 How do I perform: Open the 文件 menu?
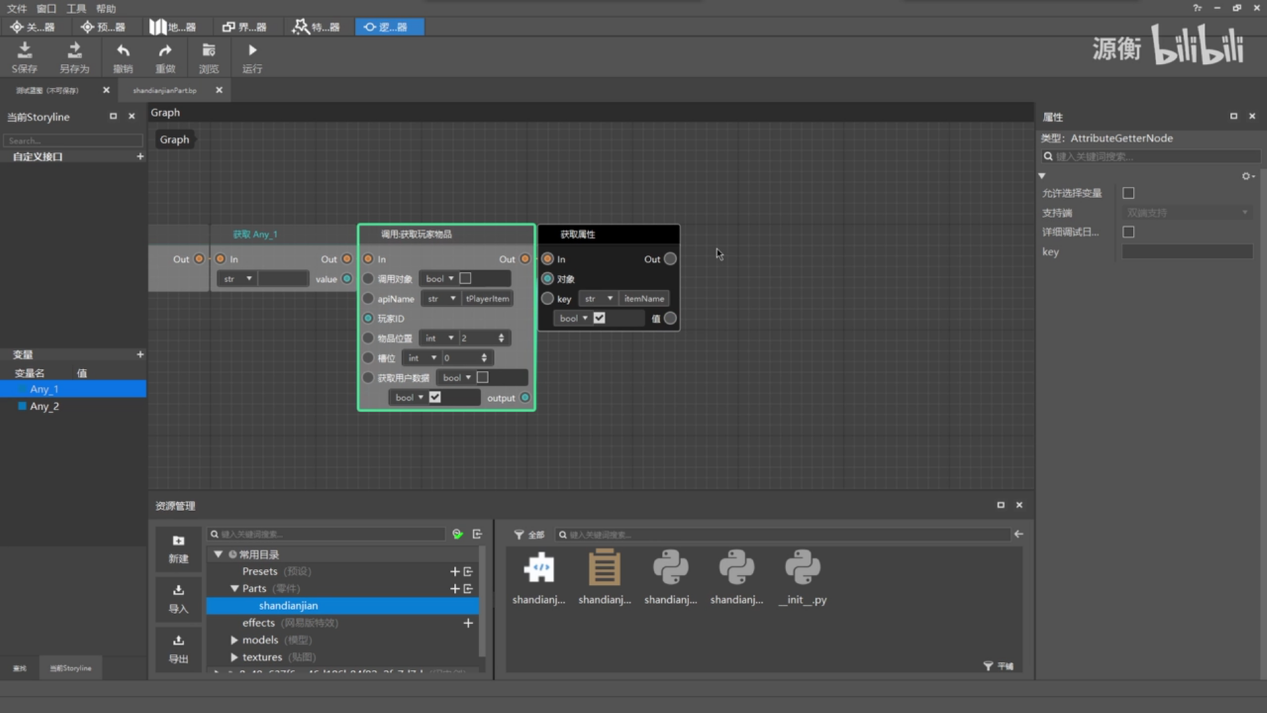(17, 8)
